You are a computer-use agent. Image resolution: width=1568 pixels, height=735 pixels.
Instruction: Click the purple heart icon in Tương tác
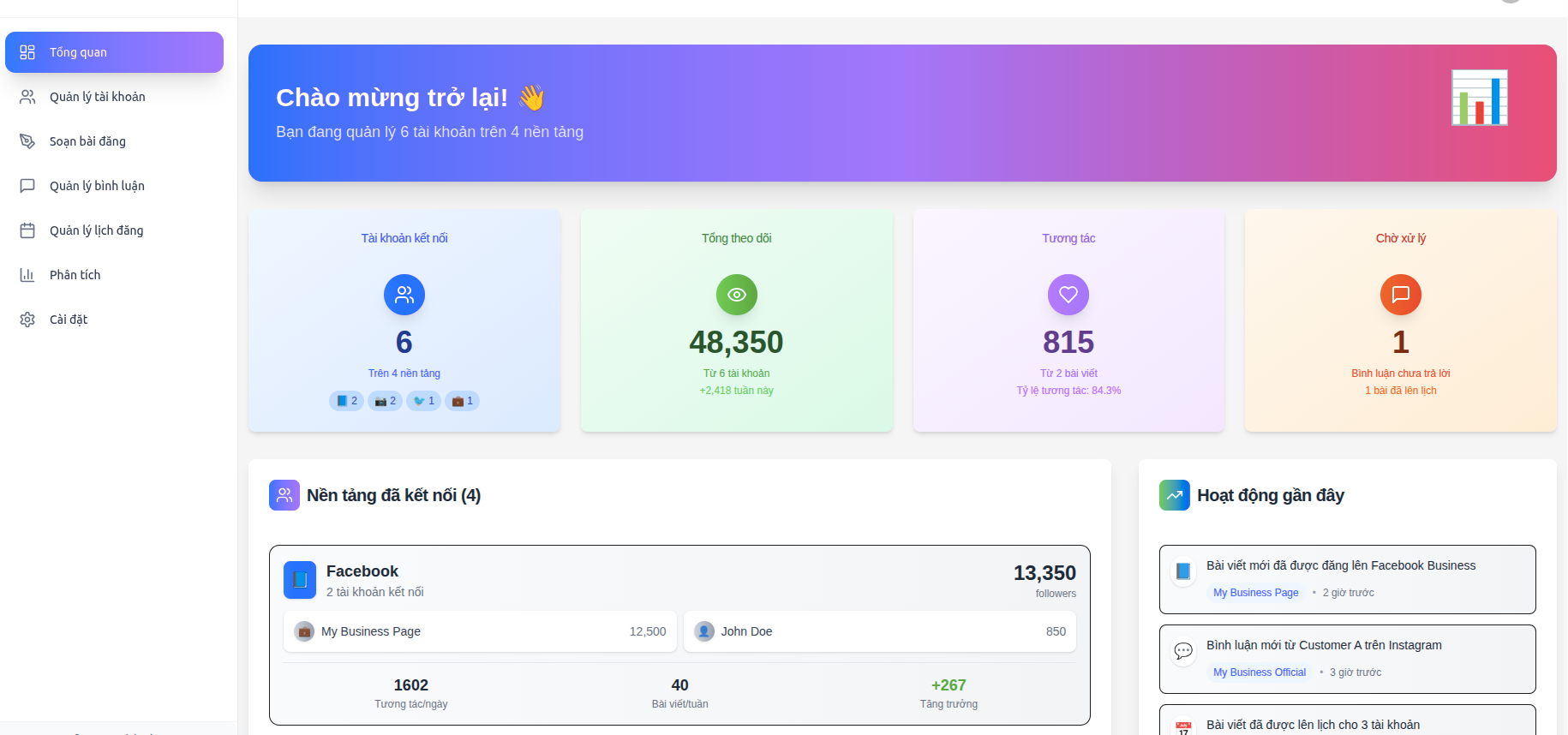tap(1068, 295)
